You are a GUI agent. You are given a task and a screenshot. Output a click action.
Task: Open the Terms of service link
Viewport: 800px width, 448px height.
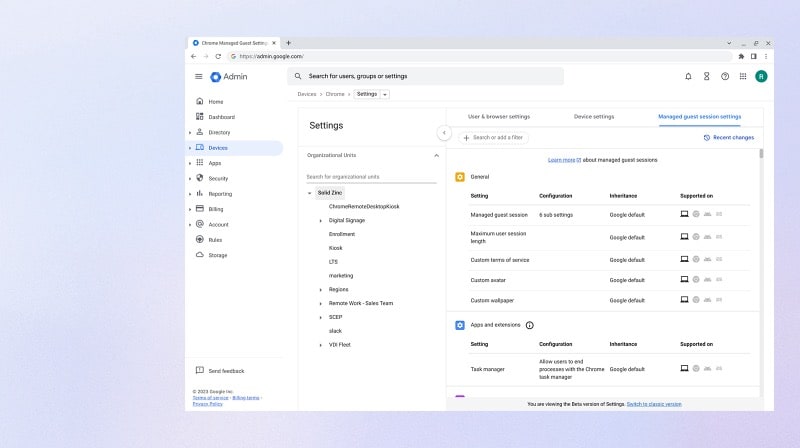tap(210, 398)
